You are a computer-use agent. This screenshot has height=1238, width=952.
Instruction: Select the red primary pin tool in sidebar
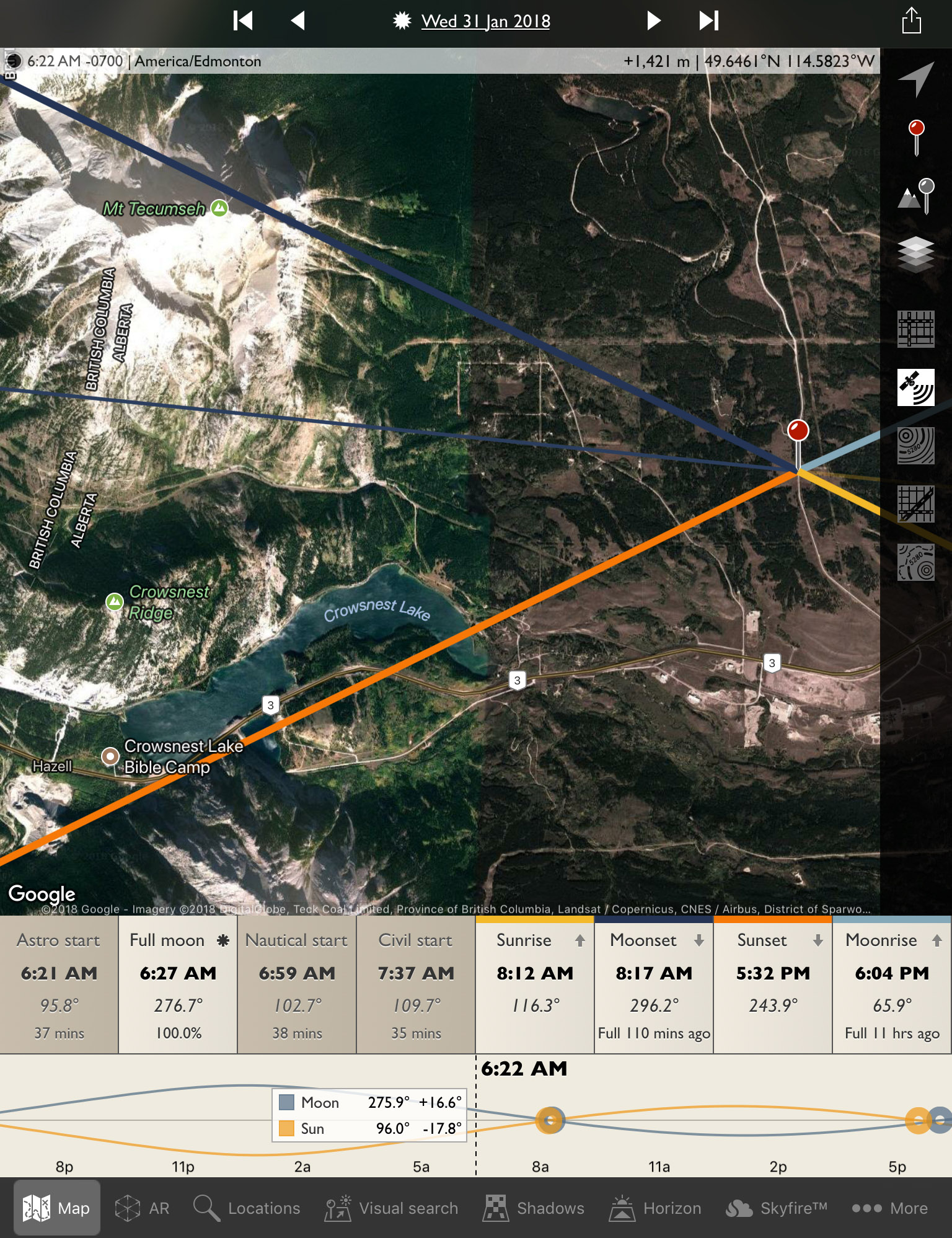pyautogui.click(x=916, y=137)
